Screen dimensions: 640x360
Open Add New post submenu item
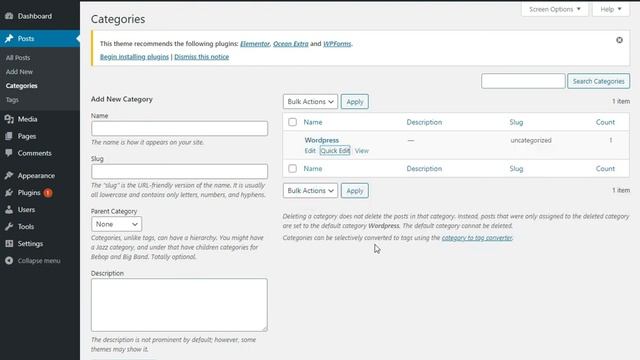(x=19, y=72)
